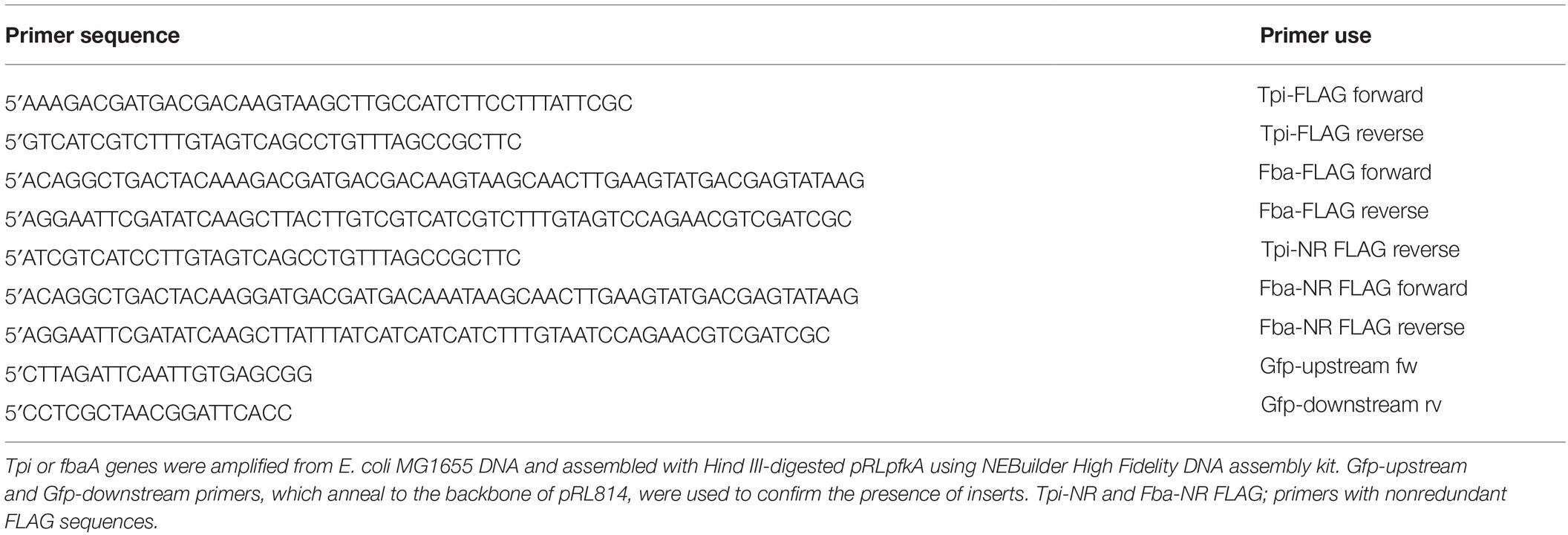Click the Primer use column header
Screen dimensions: 1568x535
[x=1315, y=36]
